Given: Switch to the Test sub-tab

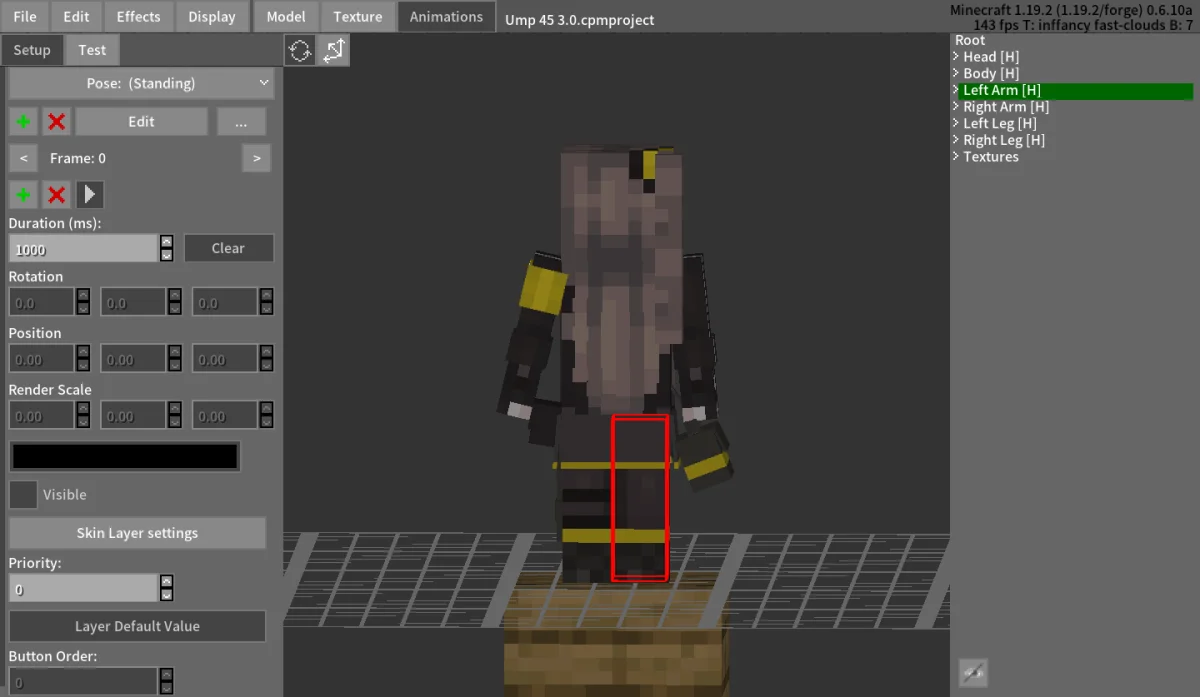Looking at the screenshot, I should click(92, 50).
